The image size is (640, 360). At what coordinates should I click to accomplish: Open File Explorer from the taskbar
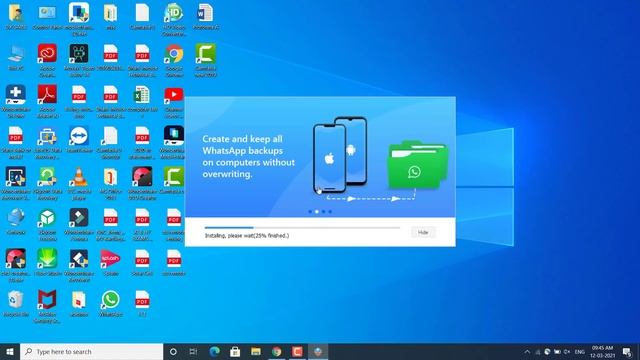(256, 351)
